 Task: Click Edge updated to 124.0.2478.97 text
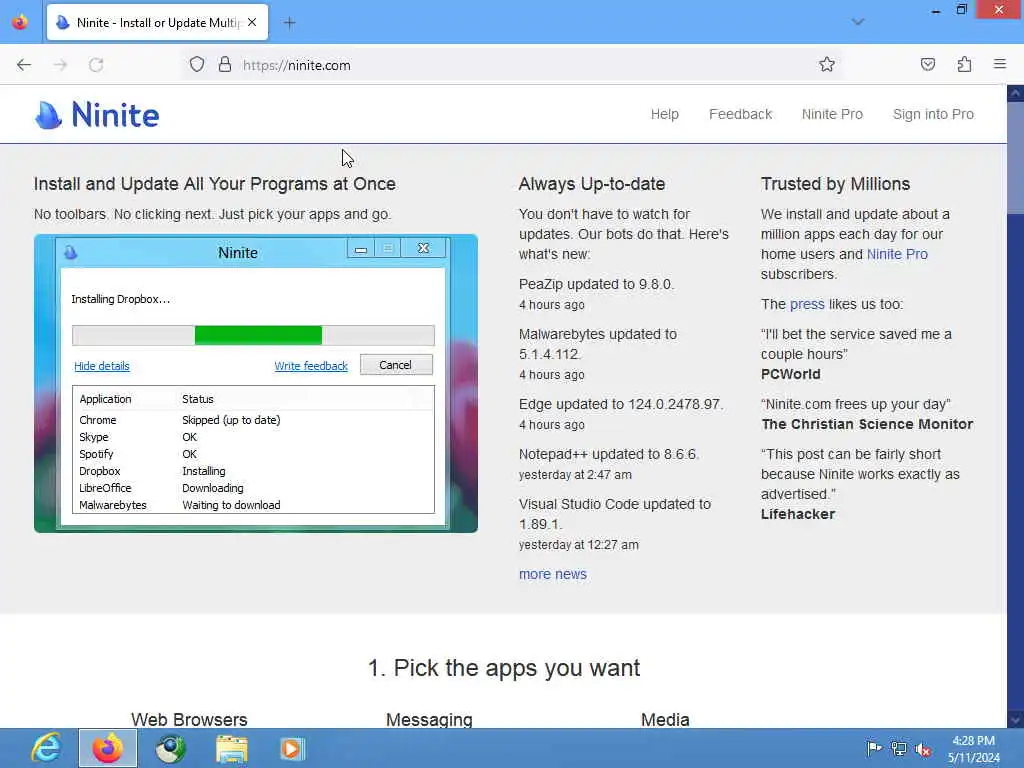621,404
